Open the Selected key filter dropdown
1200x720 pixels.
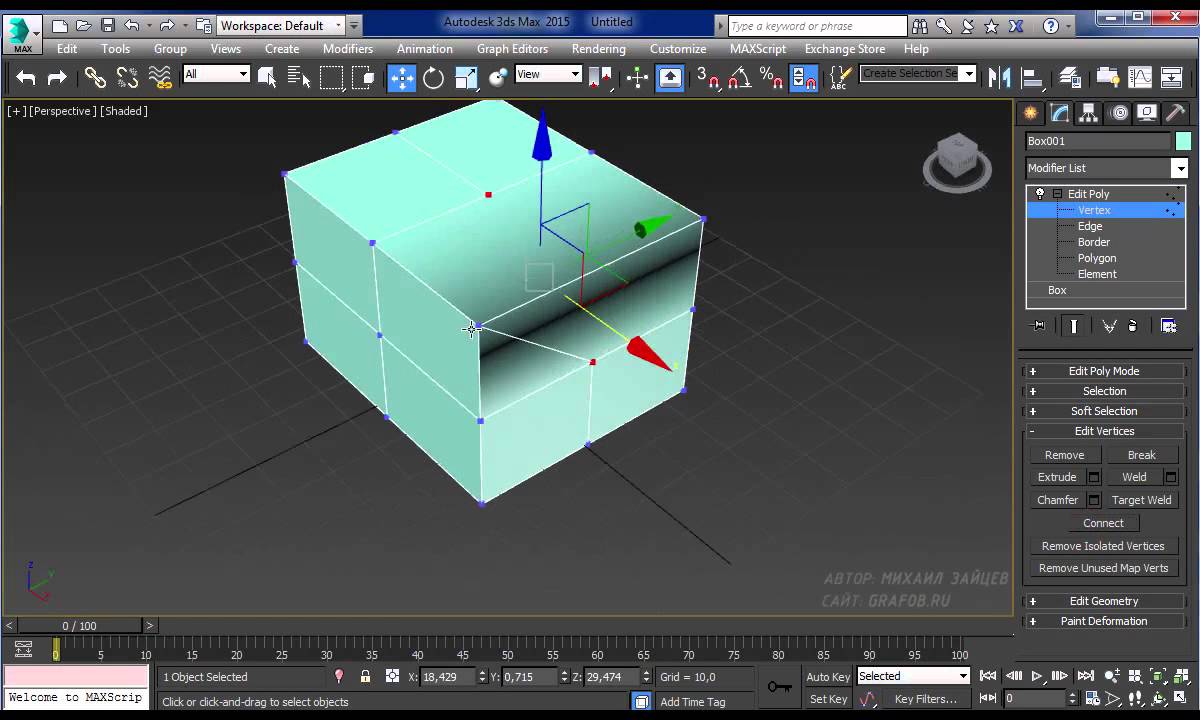(x=913, y=677)
